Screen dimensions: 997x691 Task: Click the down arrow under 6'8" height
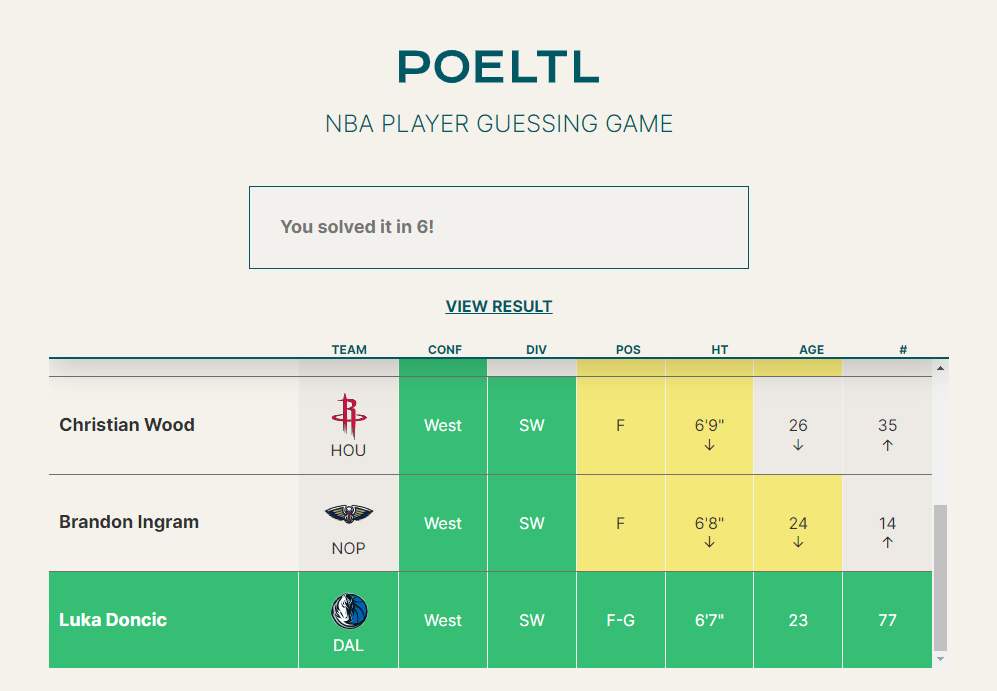tap(709, 543)
